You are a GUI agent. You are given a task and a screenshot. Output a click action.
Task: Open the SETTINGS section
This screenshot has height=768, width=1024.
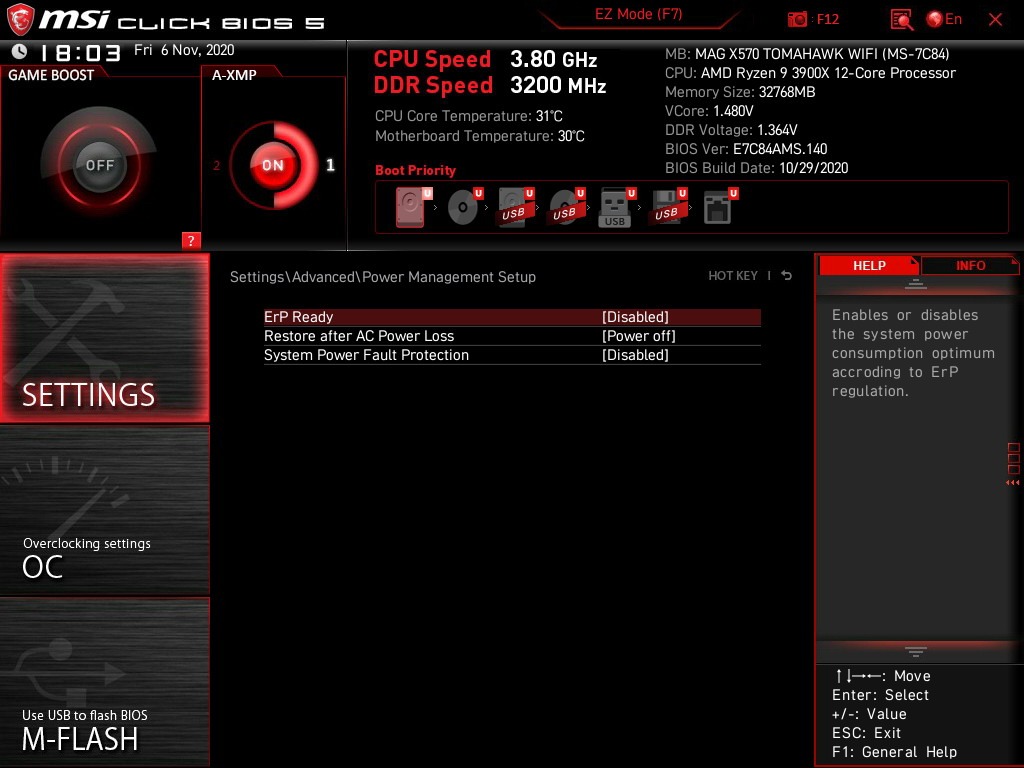coord(104,338)
